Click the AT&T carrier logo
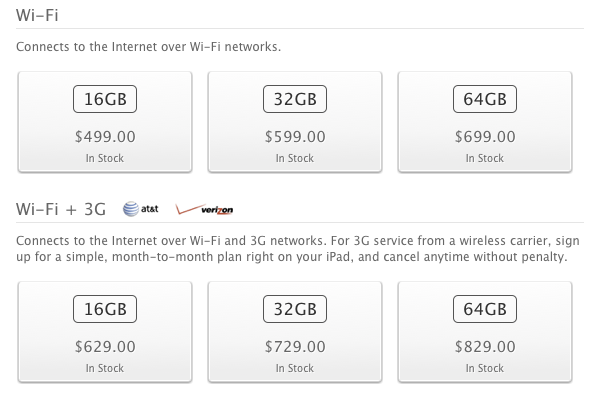Image resolution: width=597 pixels, height=403 pixels. tap(140, 209)
